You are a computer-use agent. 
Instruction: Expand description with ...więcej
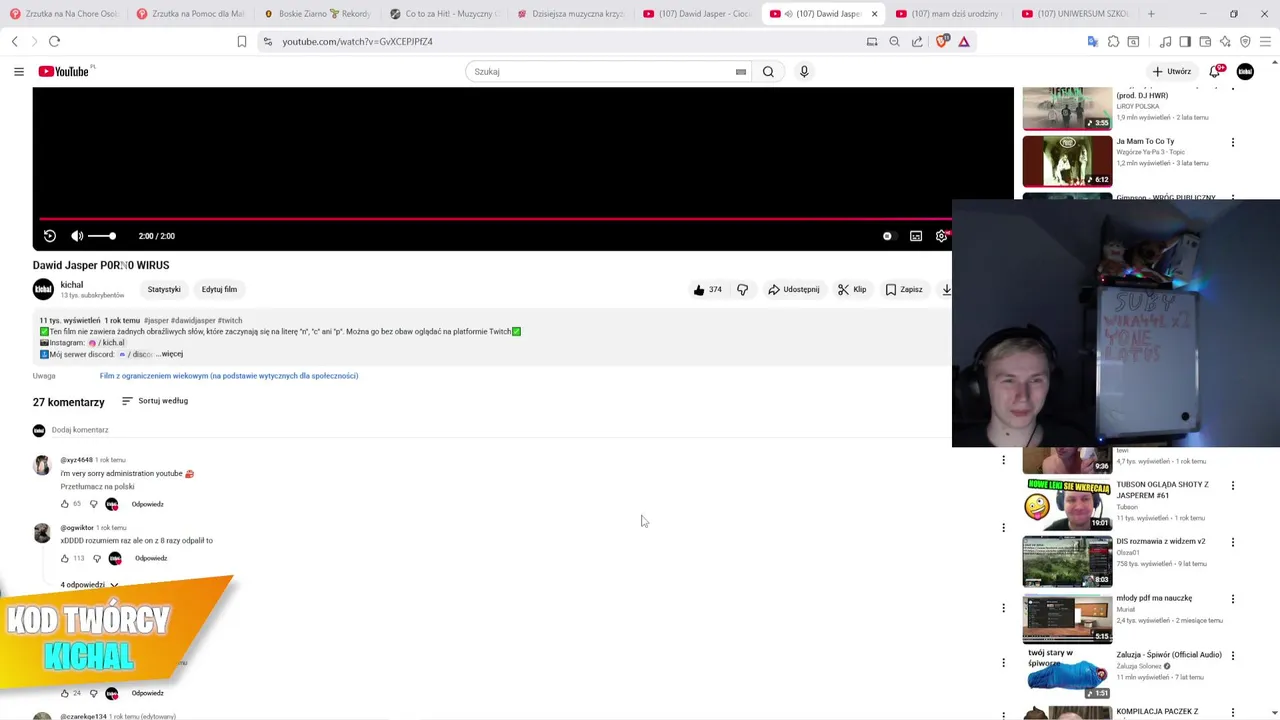coord(170,354)
